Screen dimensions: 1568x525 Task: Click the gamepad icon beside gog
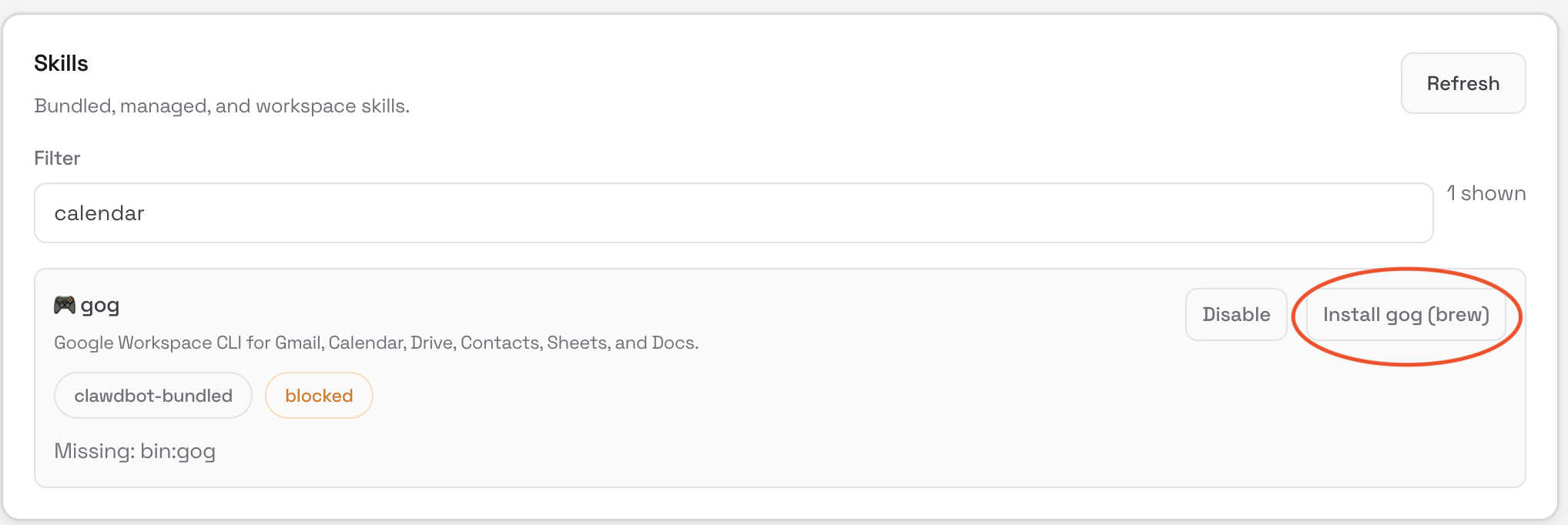pos(65,304)
